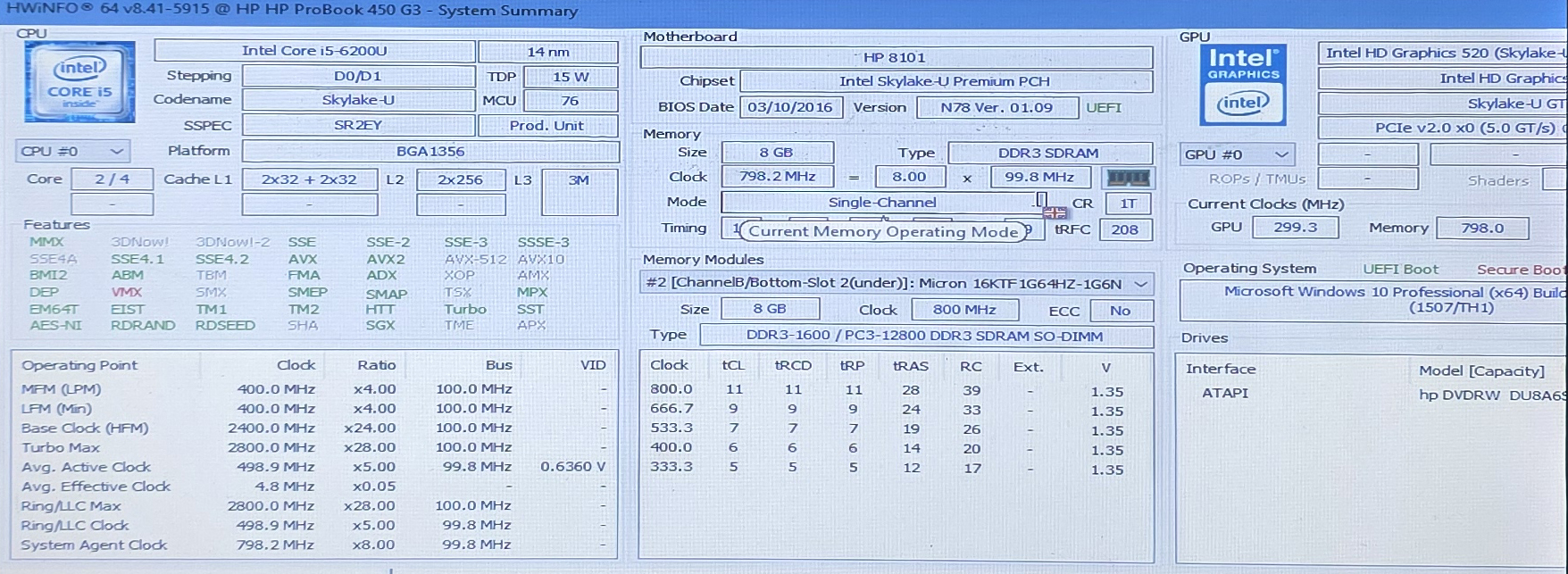This screenshot has width=1568, height=574.
Task: Click the 14 nm process field
Action: pyautogui.click(x=548, y=52)
